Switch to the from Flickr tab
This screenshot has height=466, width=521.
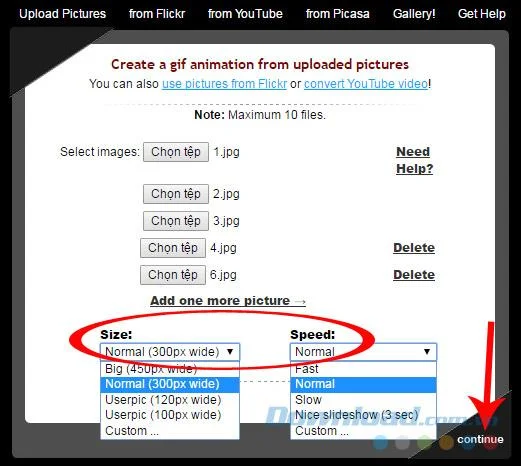click(x=157, y=14)
